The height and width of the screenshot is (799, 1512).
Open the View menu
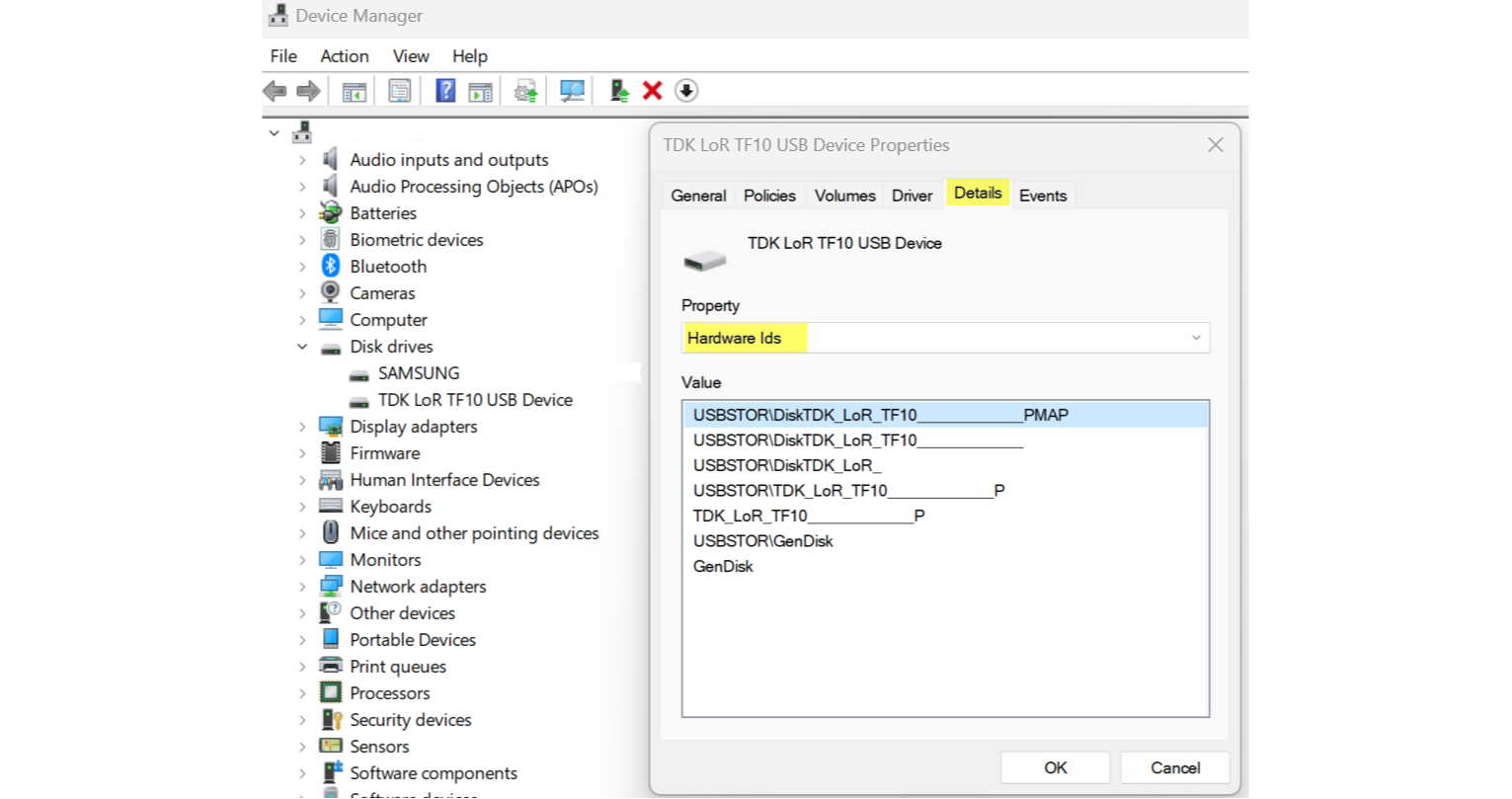point(411,56)
